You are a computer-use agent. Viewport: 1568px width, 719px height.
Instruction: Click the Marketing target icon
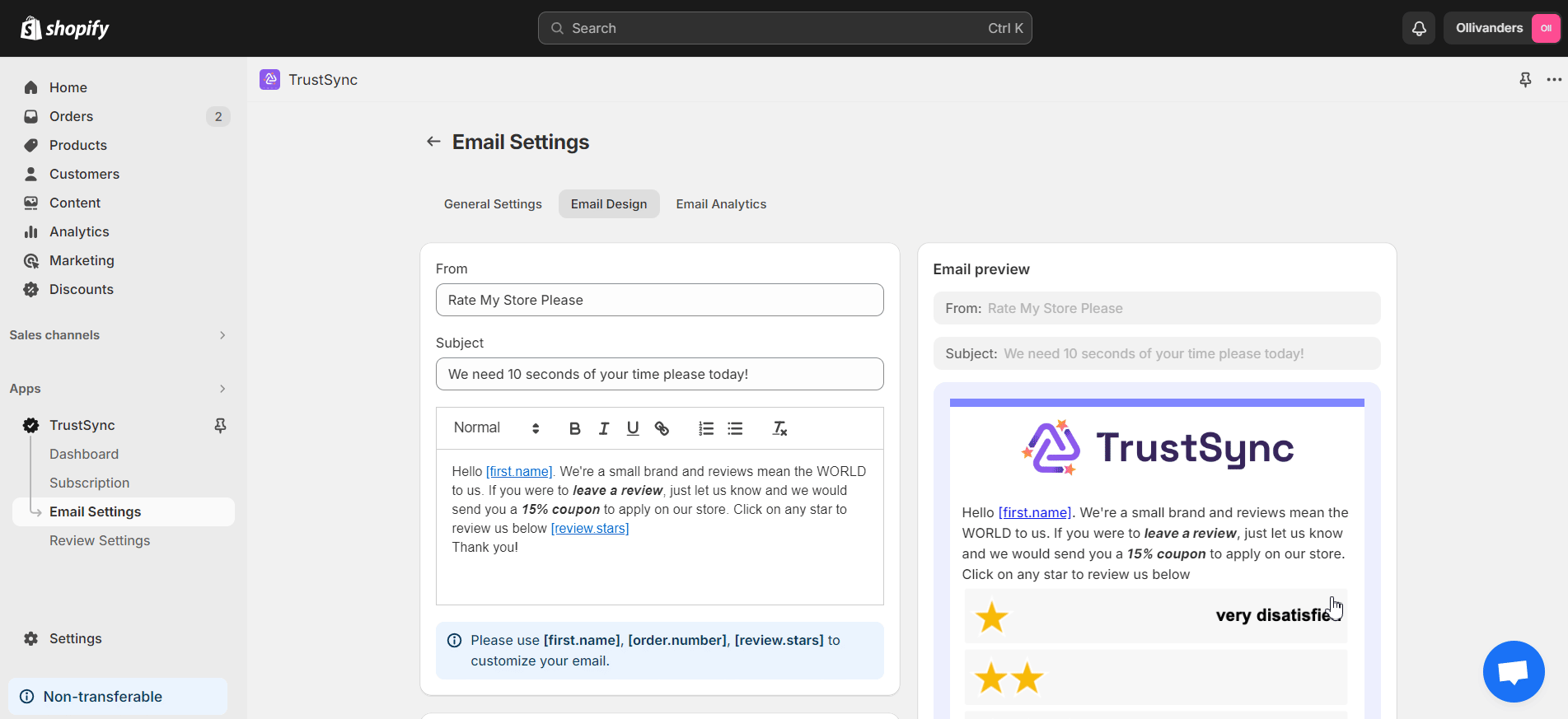pos(31,260)
